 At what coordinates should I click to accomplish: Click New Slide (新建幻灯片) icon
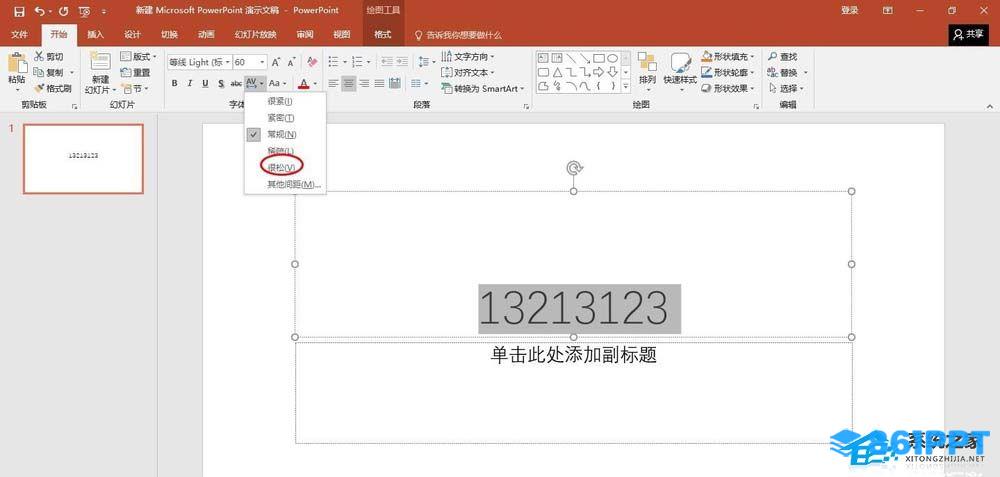[x=100, y=62]
